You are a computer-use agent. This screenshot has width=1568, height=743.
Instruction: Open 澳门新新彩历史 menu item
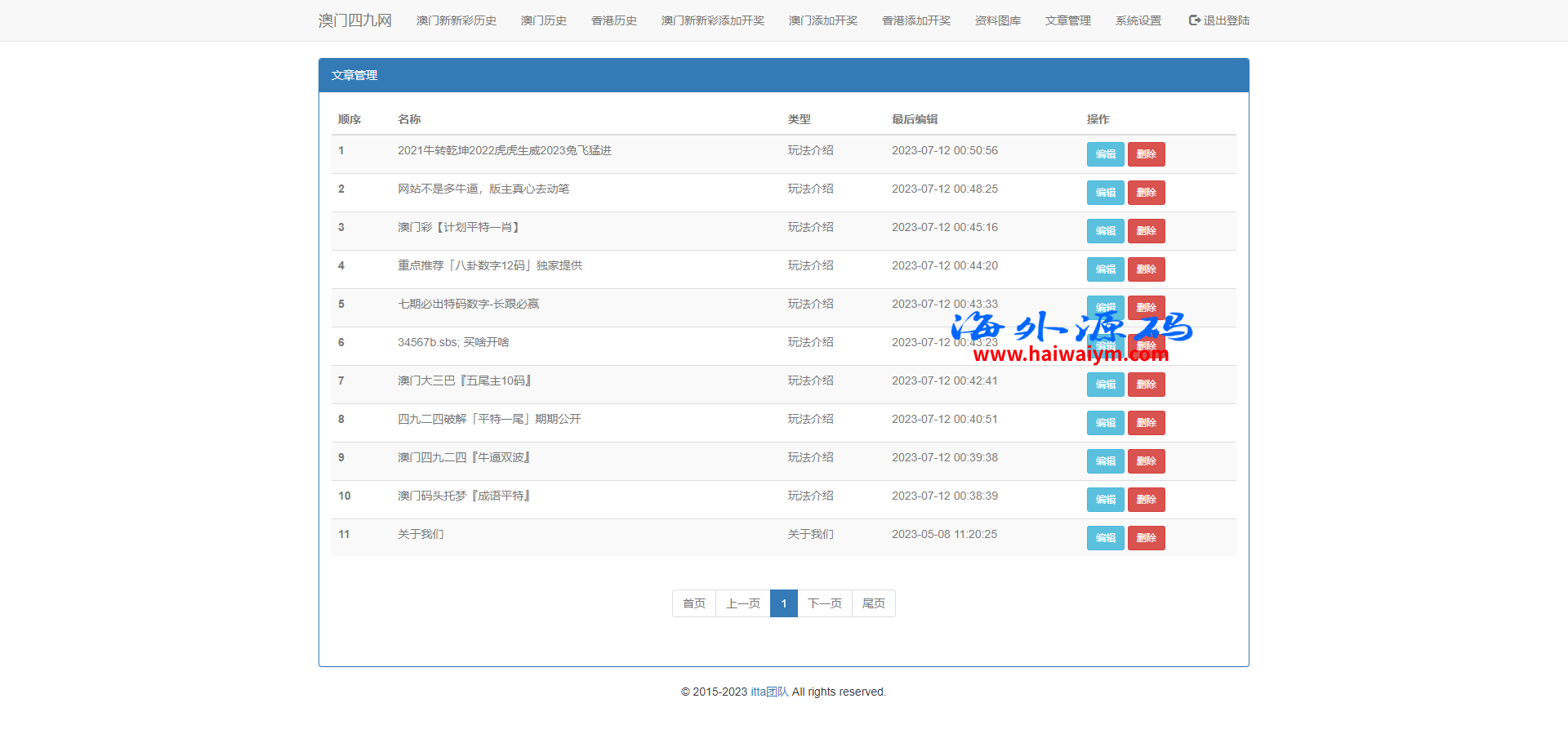[456, 20]
